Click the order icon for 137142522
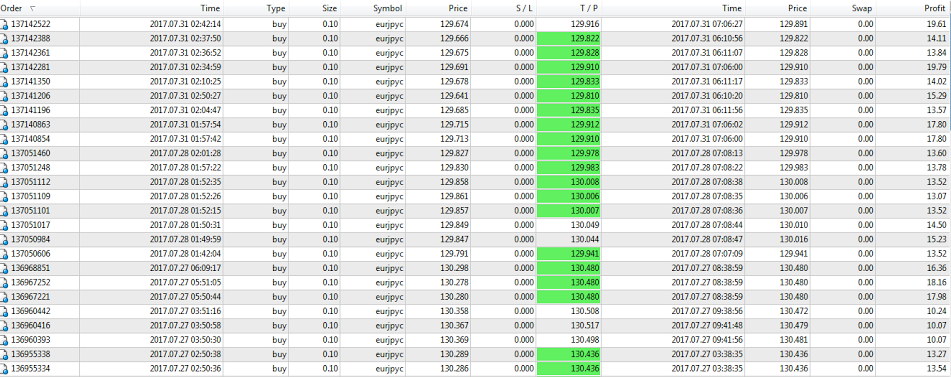The width and height of the screenshot is (951, 377). coord(5,24)
